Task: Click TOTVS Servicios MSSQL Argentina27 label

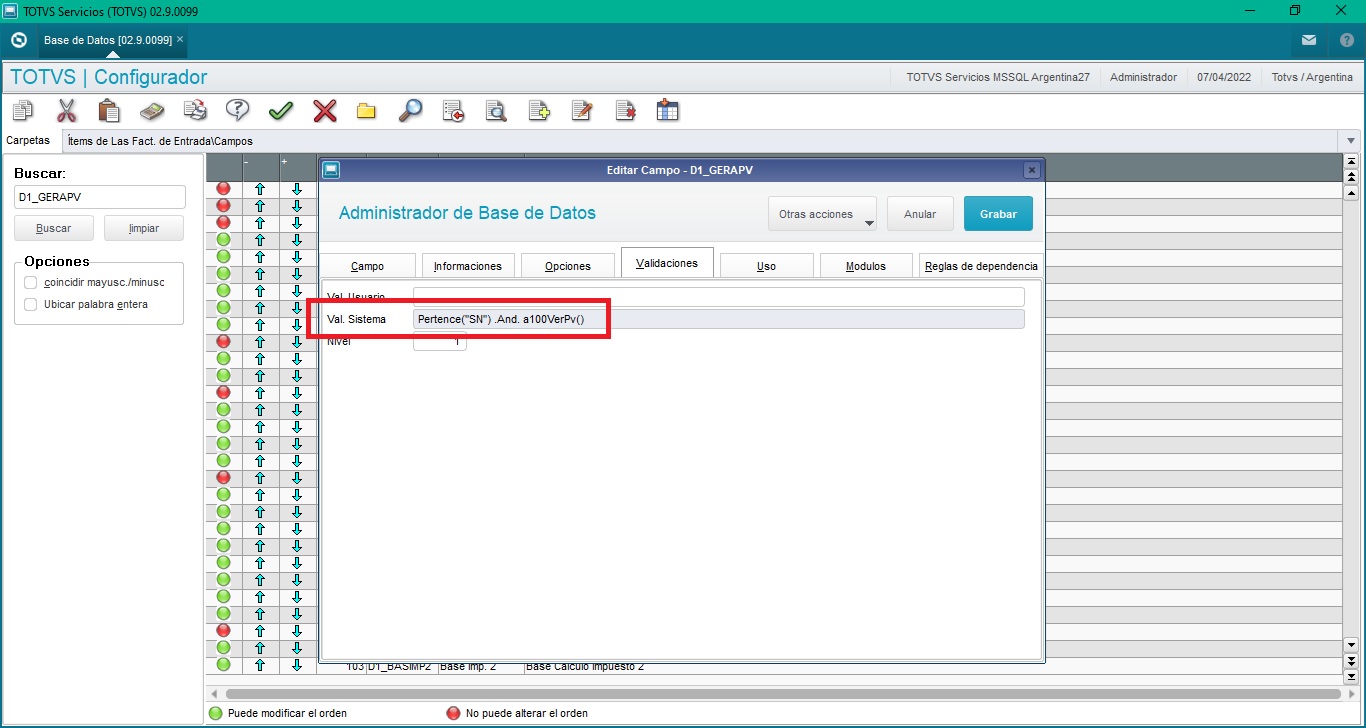Action: click(998, 77)
